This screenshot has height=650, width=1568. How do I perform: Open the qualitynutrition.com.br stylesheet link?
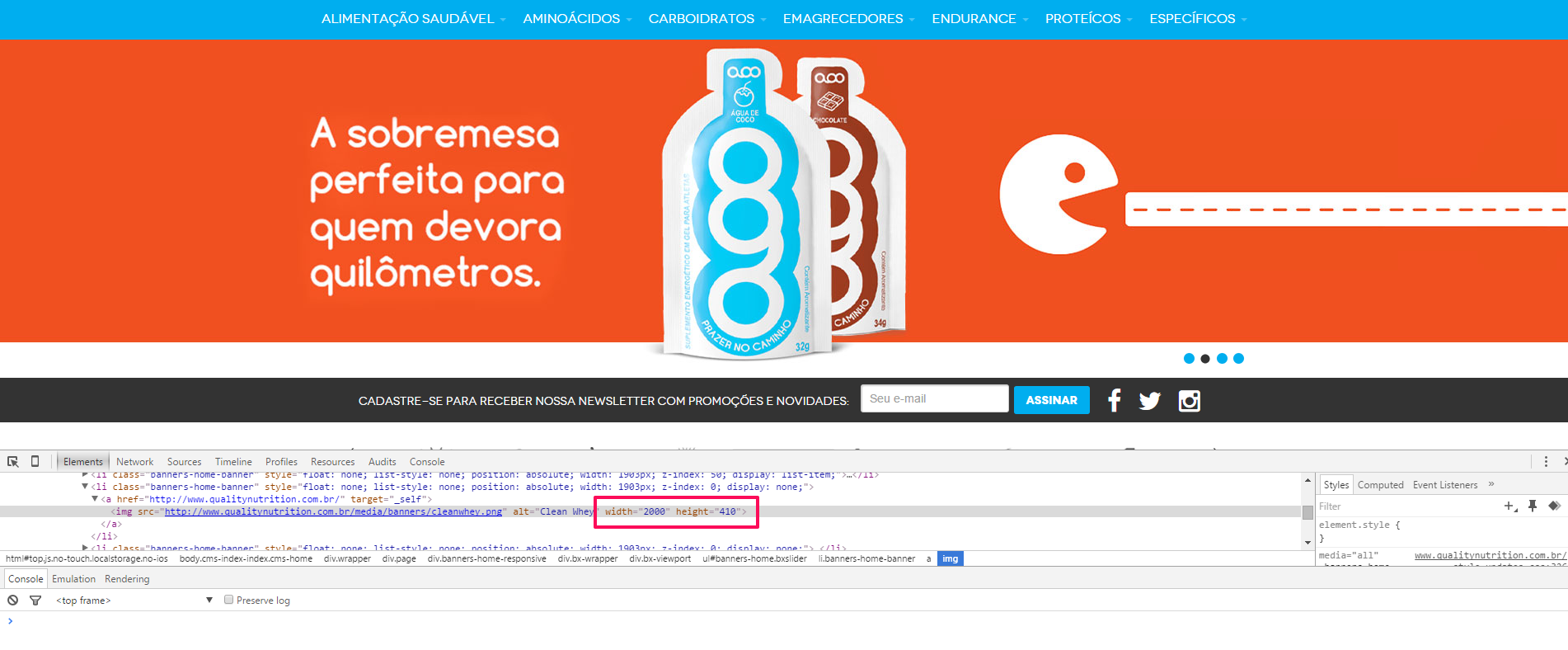[x=1491, y=555]
